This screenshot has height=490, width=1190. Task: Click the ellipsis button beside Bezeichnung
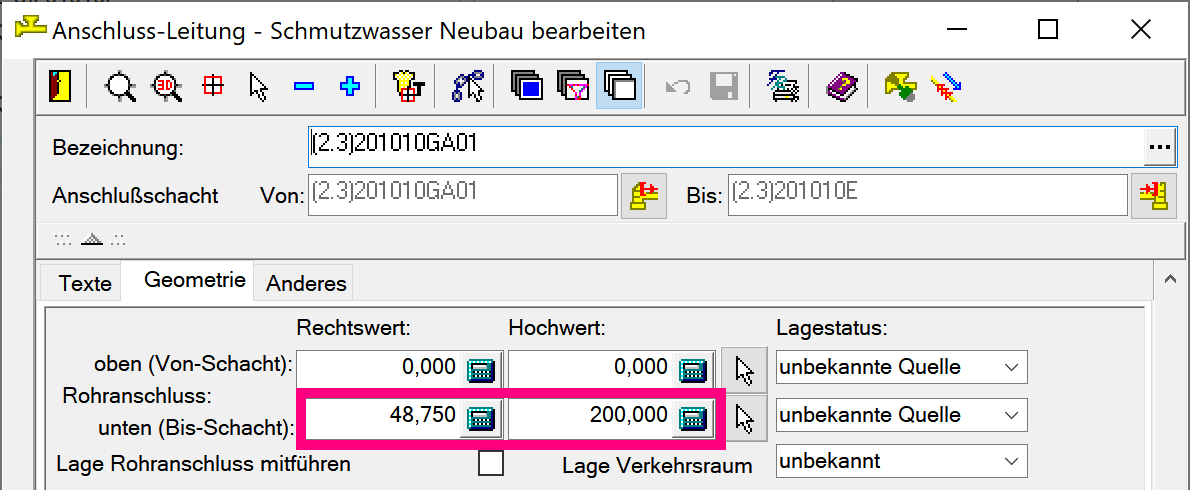pos(1158,147)
